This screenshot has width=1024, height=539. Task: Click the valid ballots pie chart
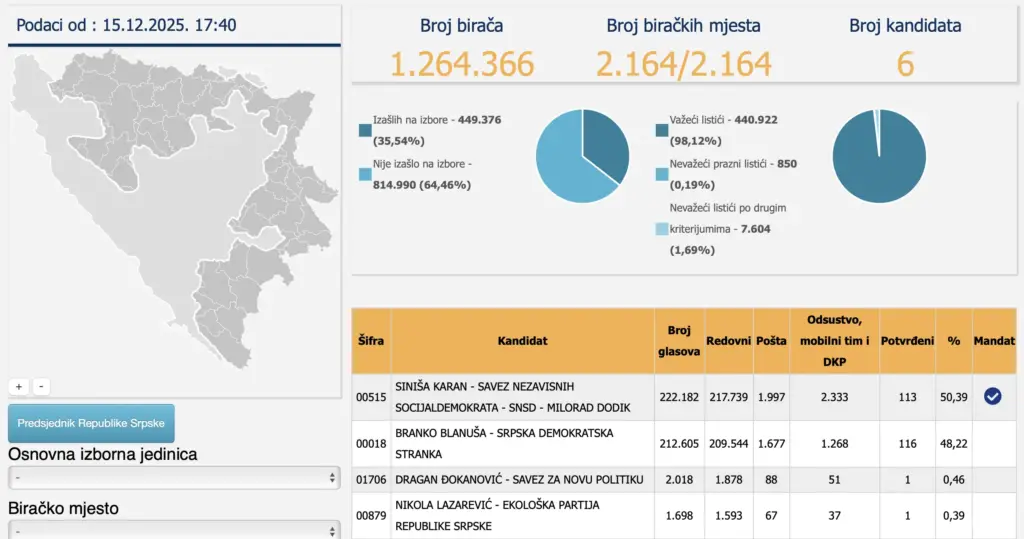[879, 155]
